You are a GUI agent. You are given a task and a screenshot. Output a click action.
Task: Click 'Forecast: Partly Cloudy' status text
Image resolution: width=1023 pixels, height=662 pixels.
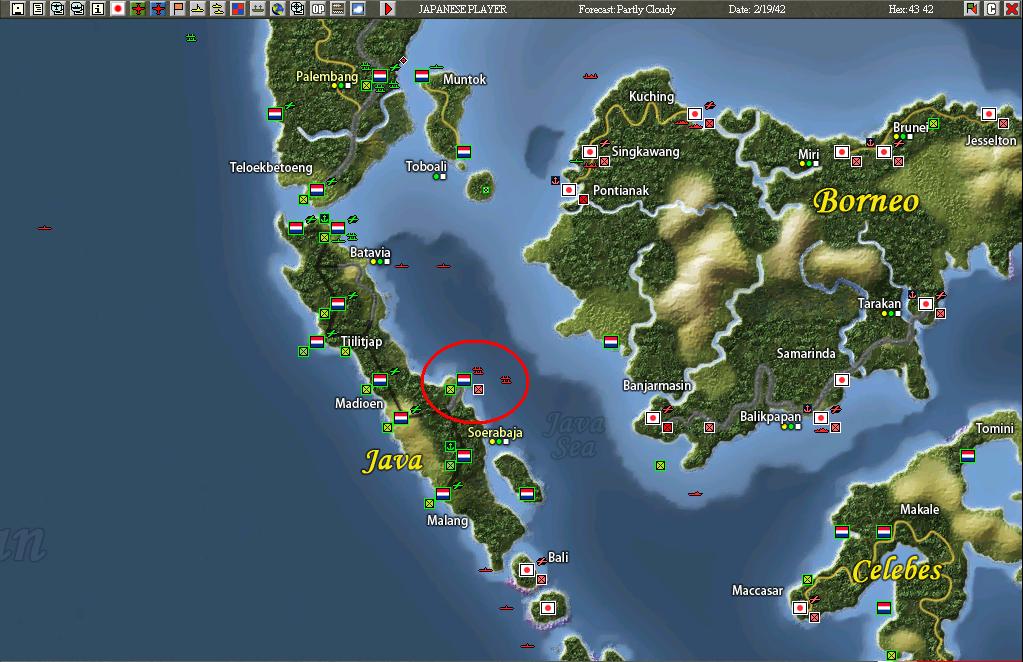pyautogui.click(x=627, y=9)
